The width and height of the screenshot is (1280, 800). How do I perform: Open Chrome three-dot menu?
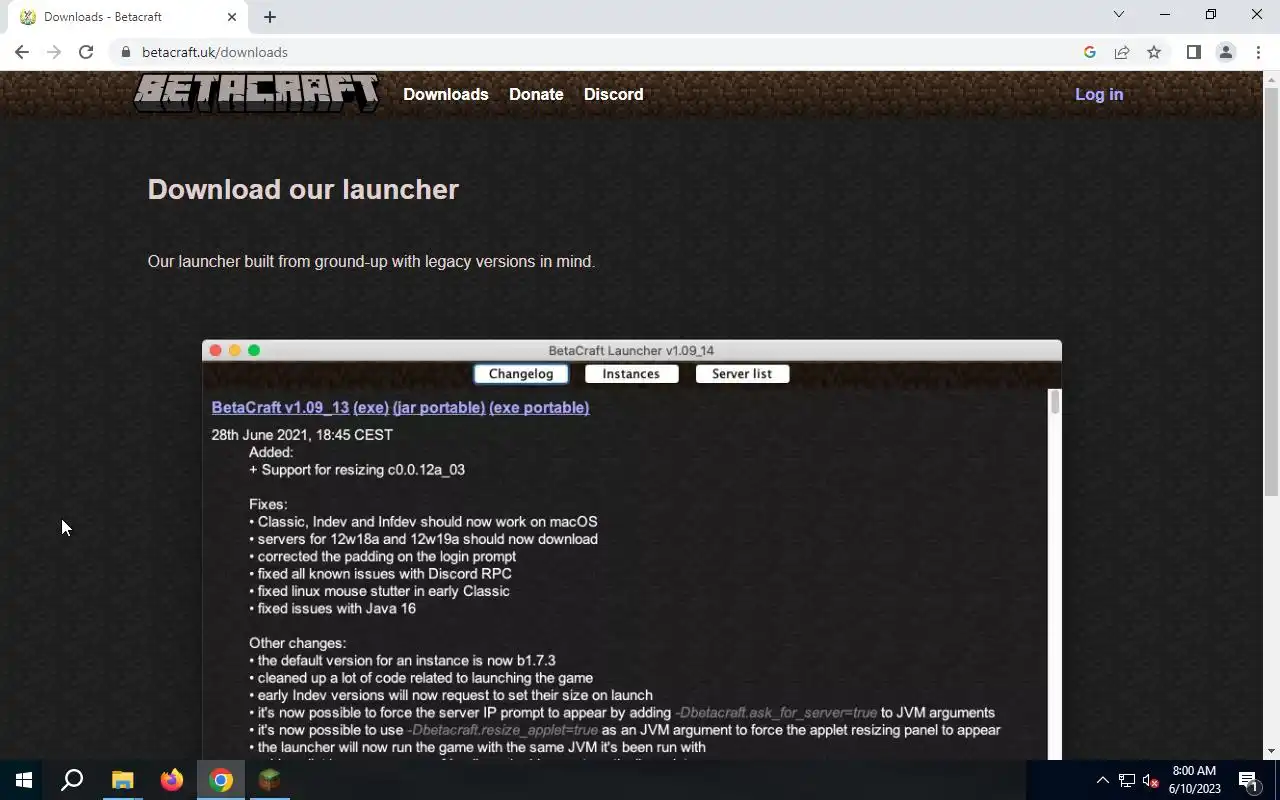[1258, 52]
